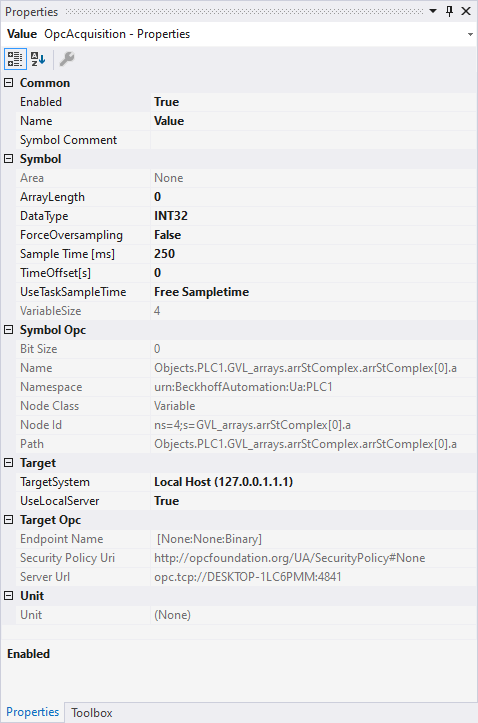Collapse the Symbol section
Image resolution: width=478 pixels, height=723 pixels.
click(8, 159)
